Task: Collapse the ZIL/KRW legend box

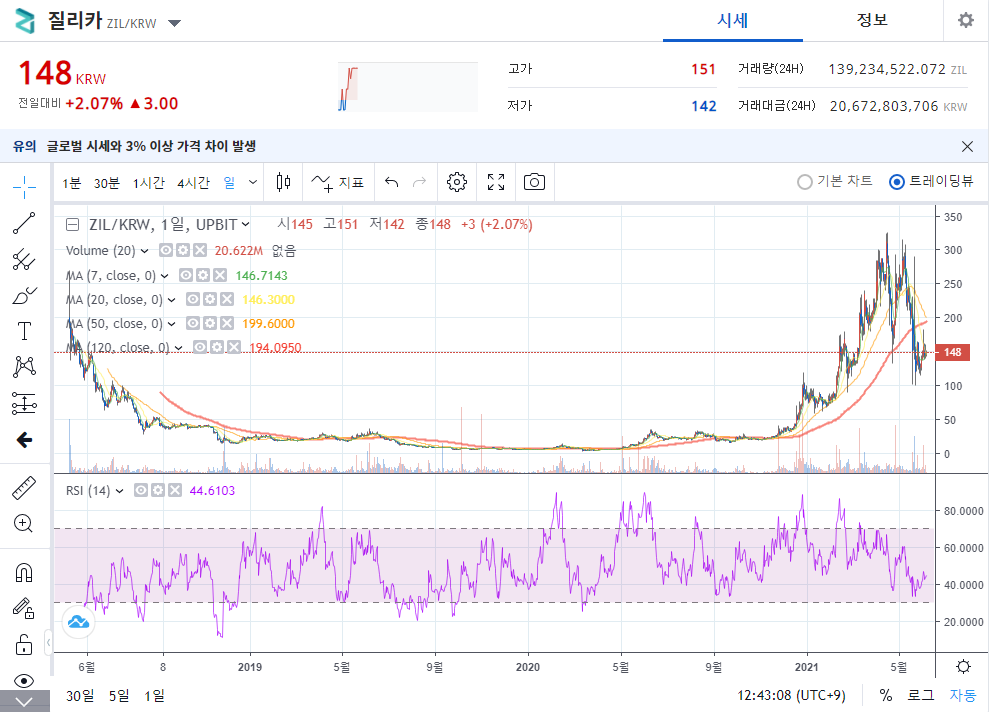Action: click(x=73, y=225)
